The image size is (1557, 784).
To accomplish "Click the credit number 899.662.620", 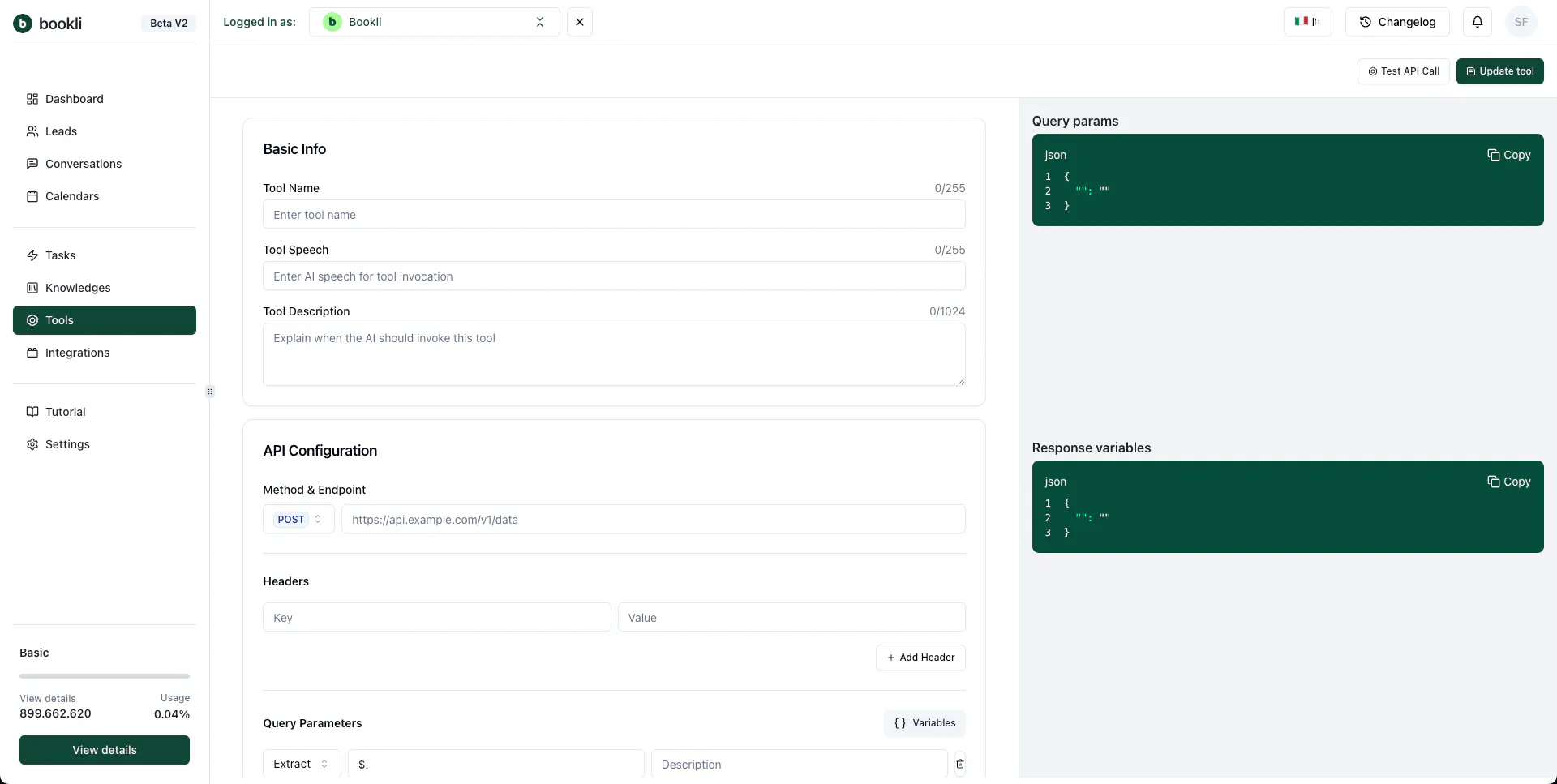I will [55, 714].
